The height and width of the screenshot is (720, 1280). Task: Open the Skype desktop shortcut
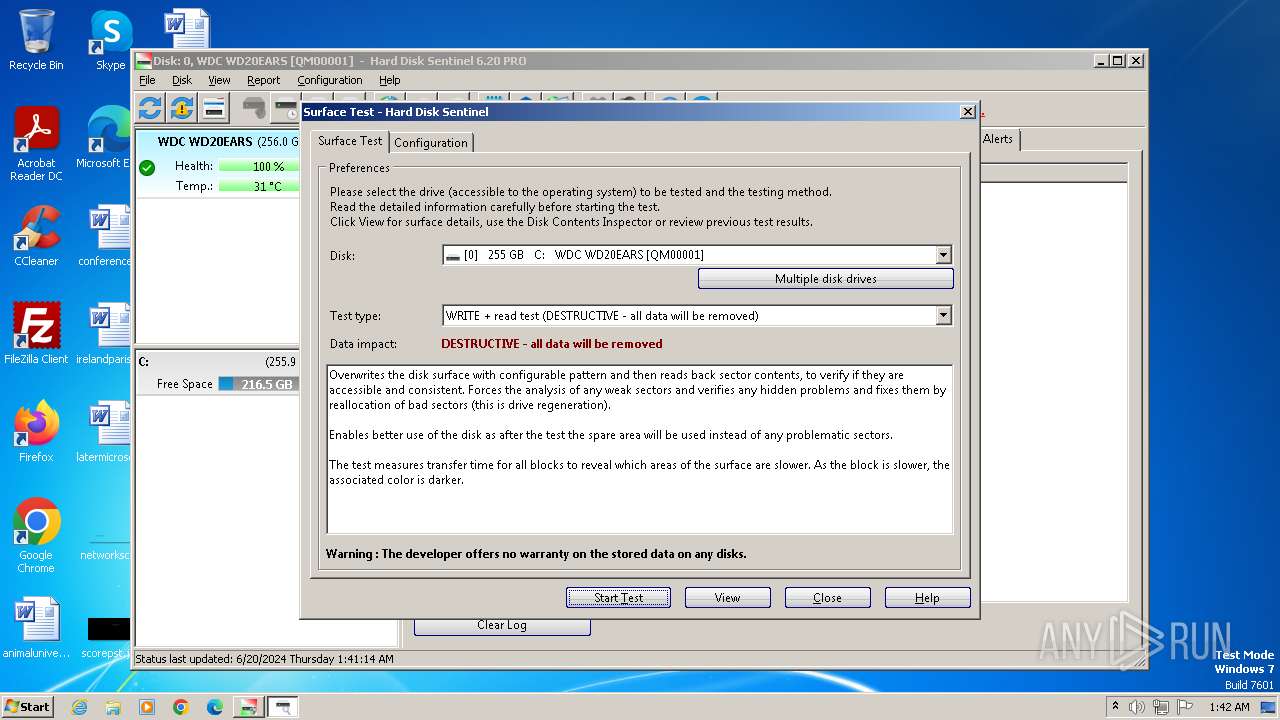110,40
